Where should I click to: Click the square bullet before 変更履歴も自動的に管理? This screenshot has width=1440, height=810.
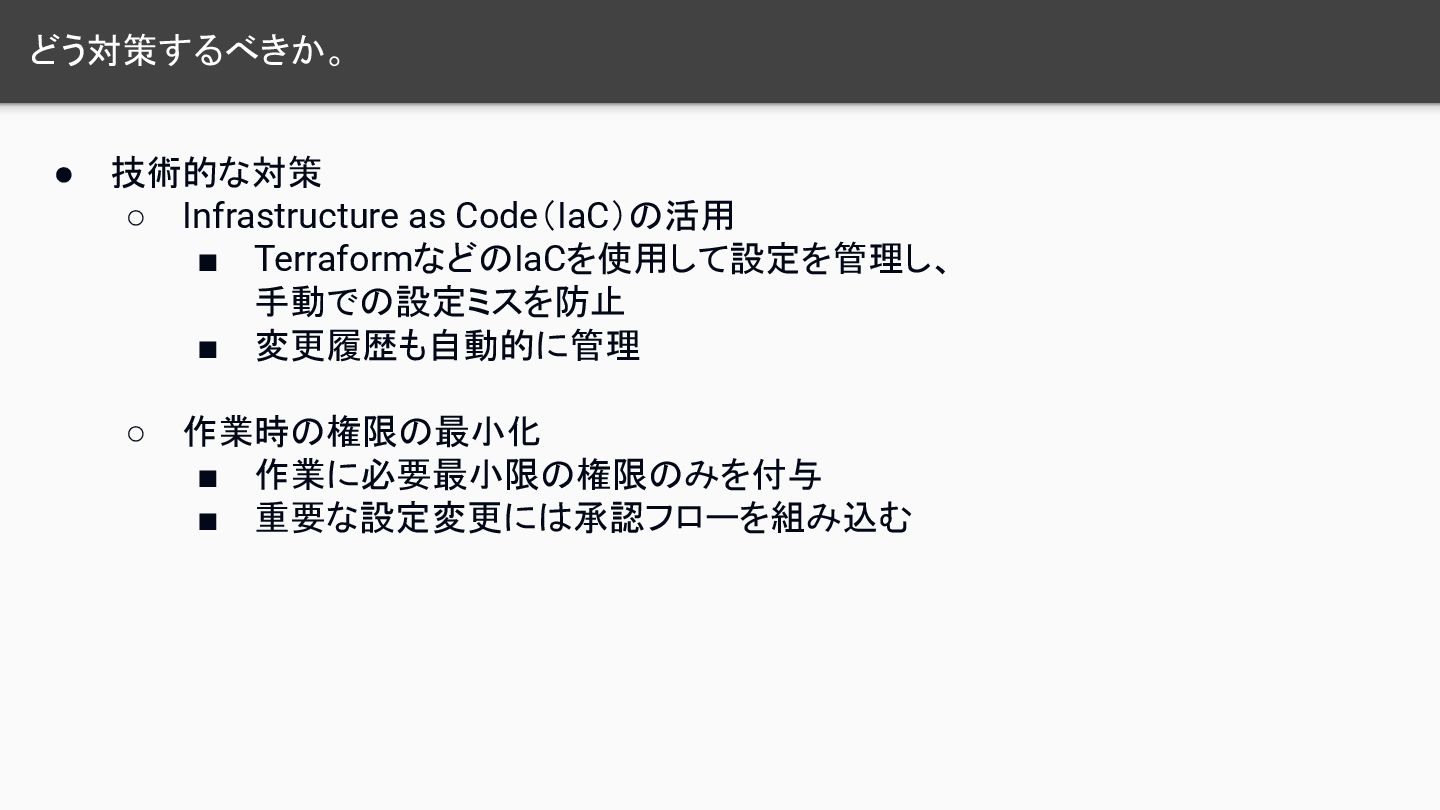(x=208, y=349)
